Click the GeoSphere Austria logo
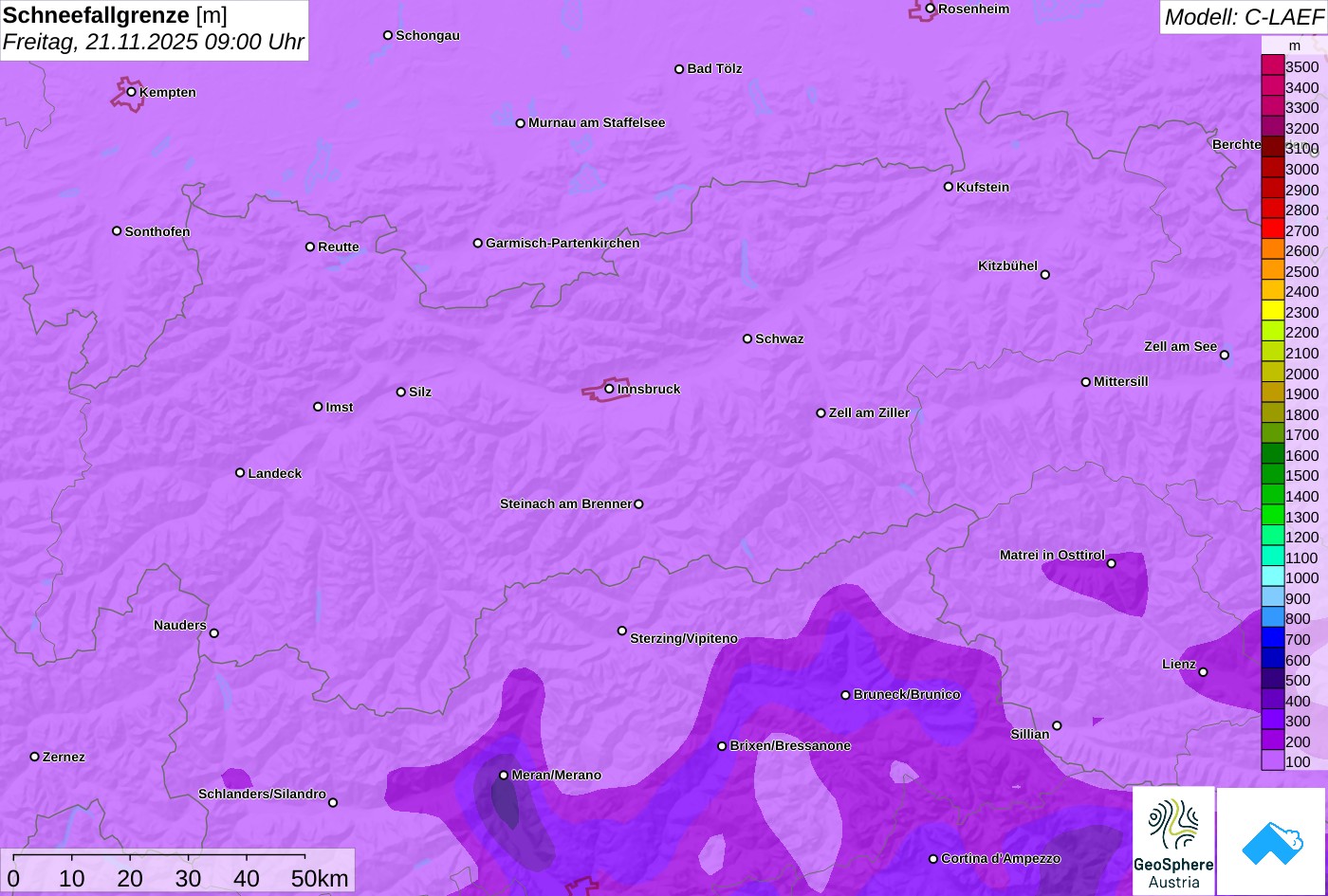The image size is (1328, 896). [1173, 840]
